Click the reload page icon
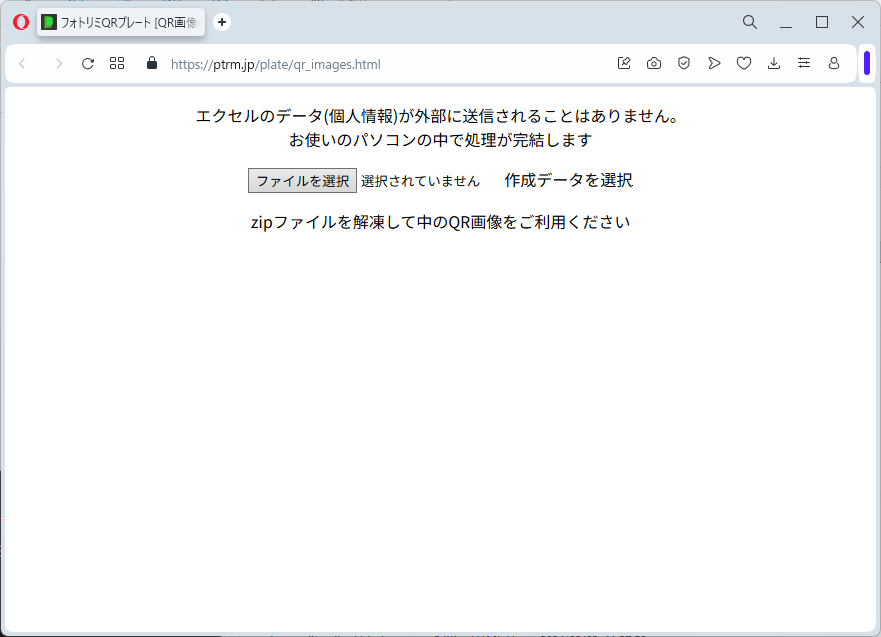Image resolution: width=881 pixels, height=637 pixels. (x=88, y=64)
